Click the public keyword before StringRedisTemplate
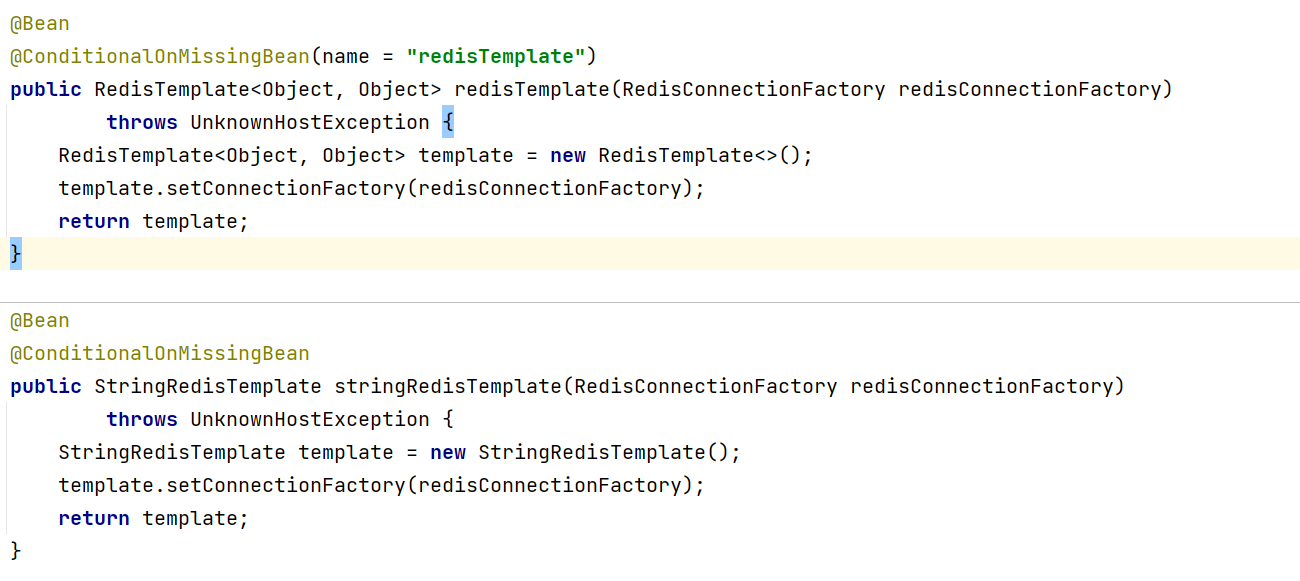Screen dimensions: 1300x581 click(x=46, y=387)
